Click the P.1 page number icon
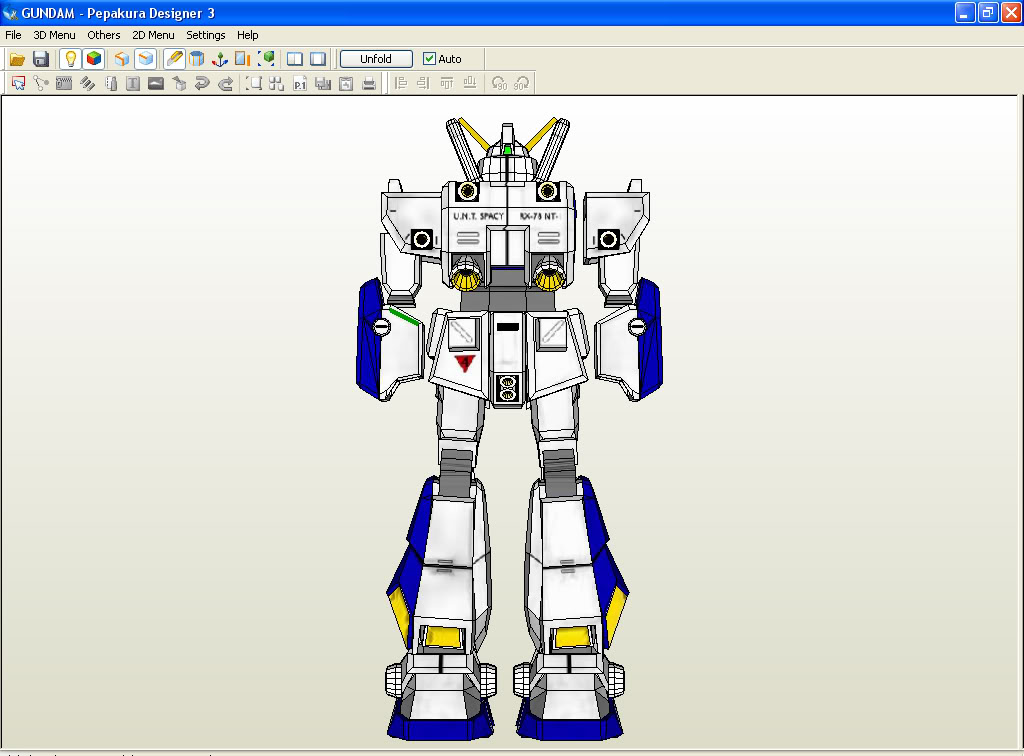 300,84
